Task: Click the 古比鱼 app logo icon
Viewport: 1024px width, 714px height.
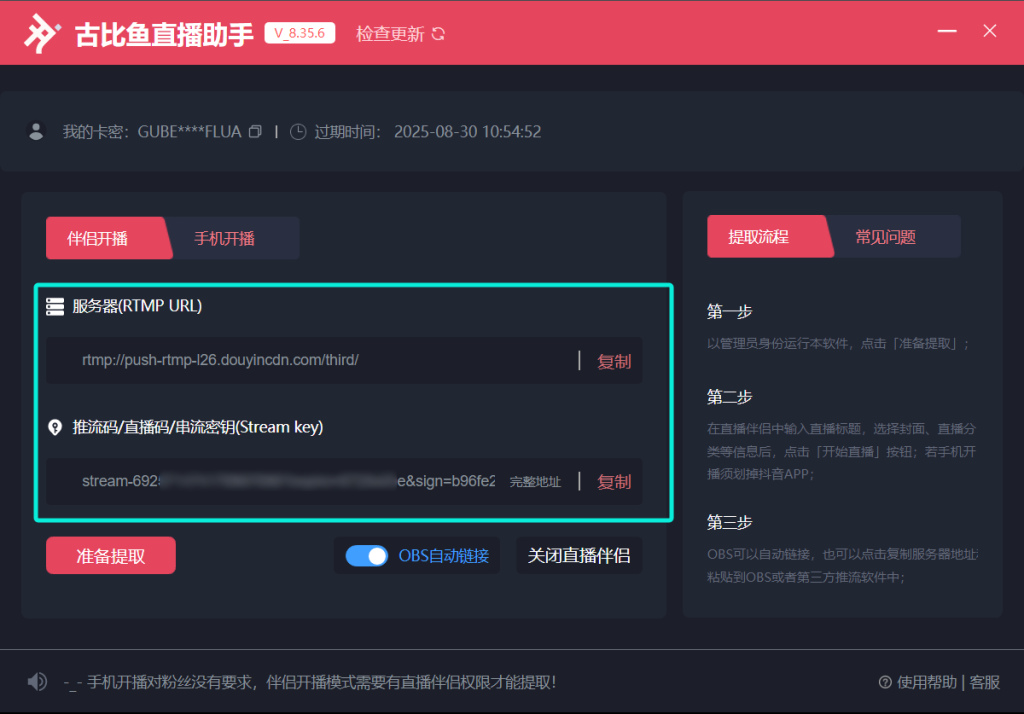Action: [x=42, y=33]
